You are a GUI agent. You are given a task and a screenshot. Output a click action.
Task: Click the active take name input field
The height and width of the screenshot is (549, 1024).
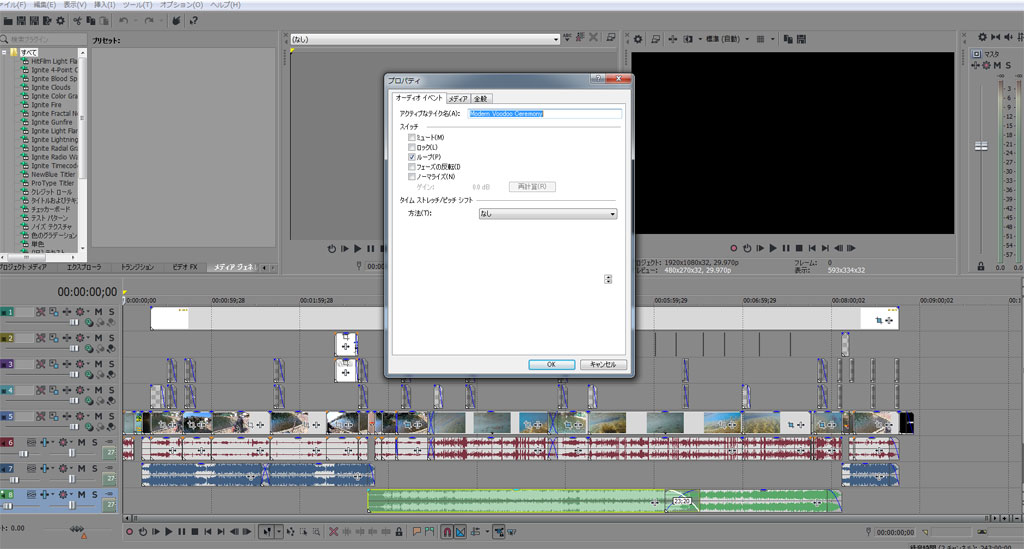tap(545, 114)
